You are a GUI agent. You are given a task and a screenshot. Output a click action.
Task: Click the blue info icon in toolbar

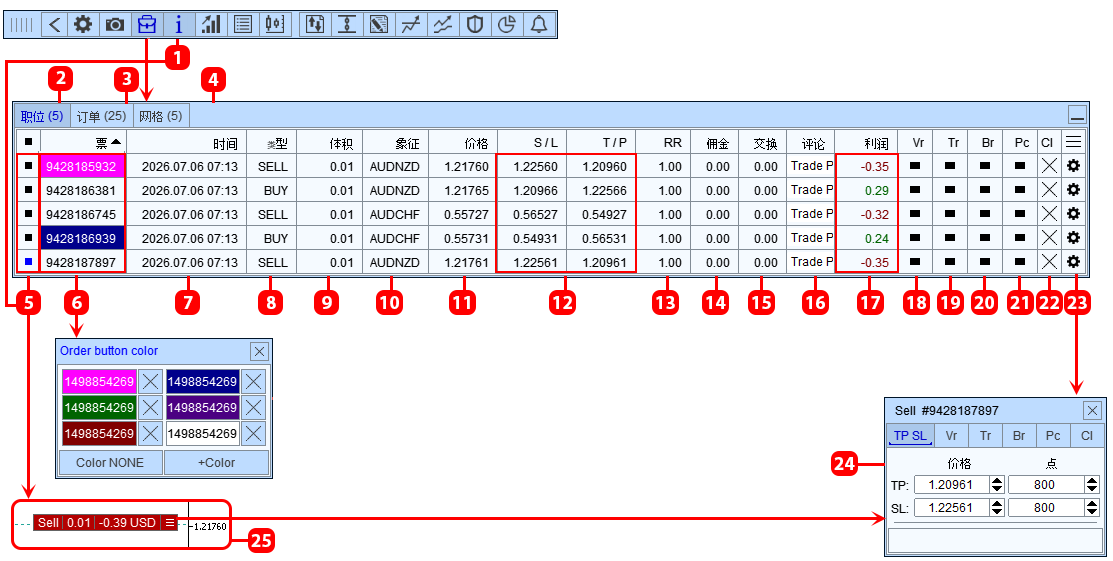(x=178, y=25)
